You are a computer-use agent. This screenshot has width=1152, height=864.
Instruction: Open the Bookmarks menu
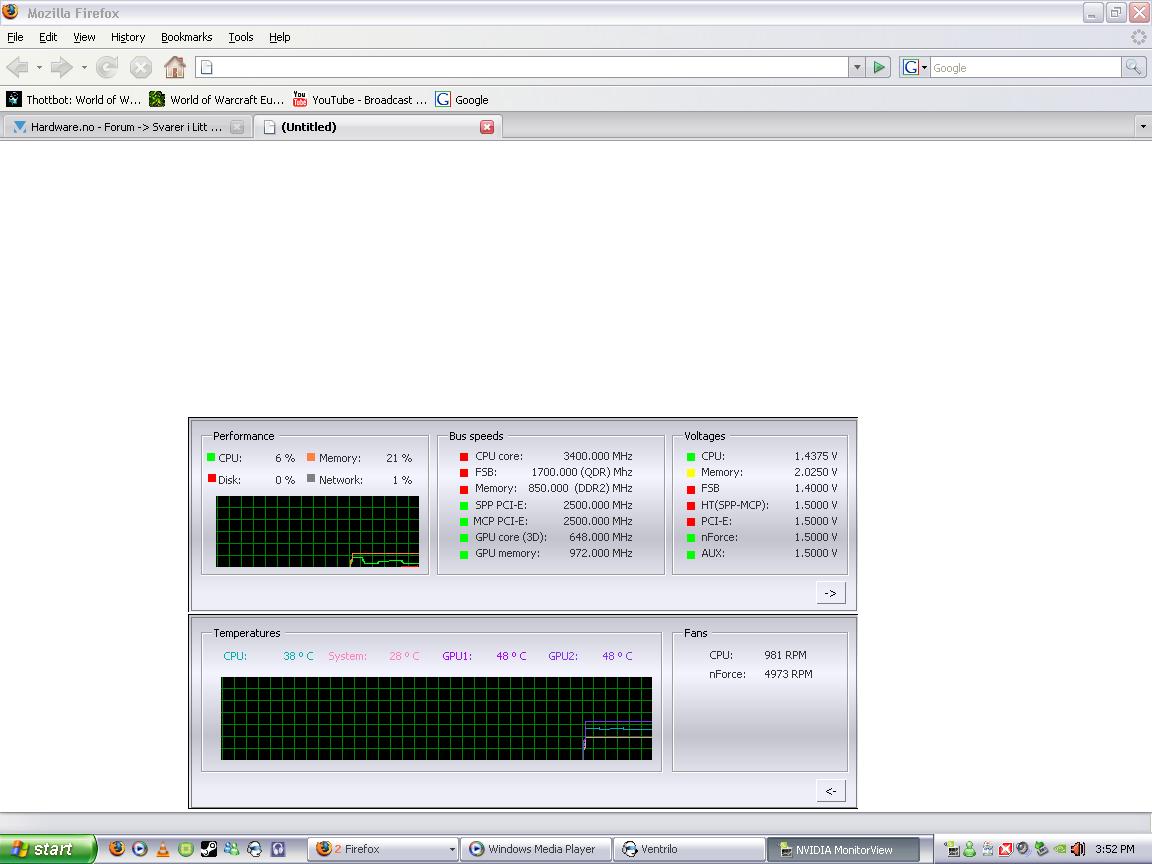click(x=187, y=37)
